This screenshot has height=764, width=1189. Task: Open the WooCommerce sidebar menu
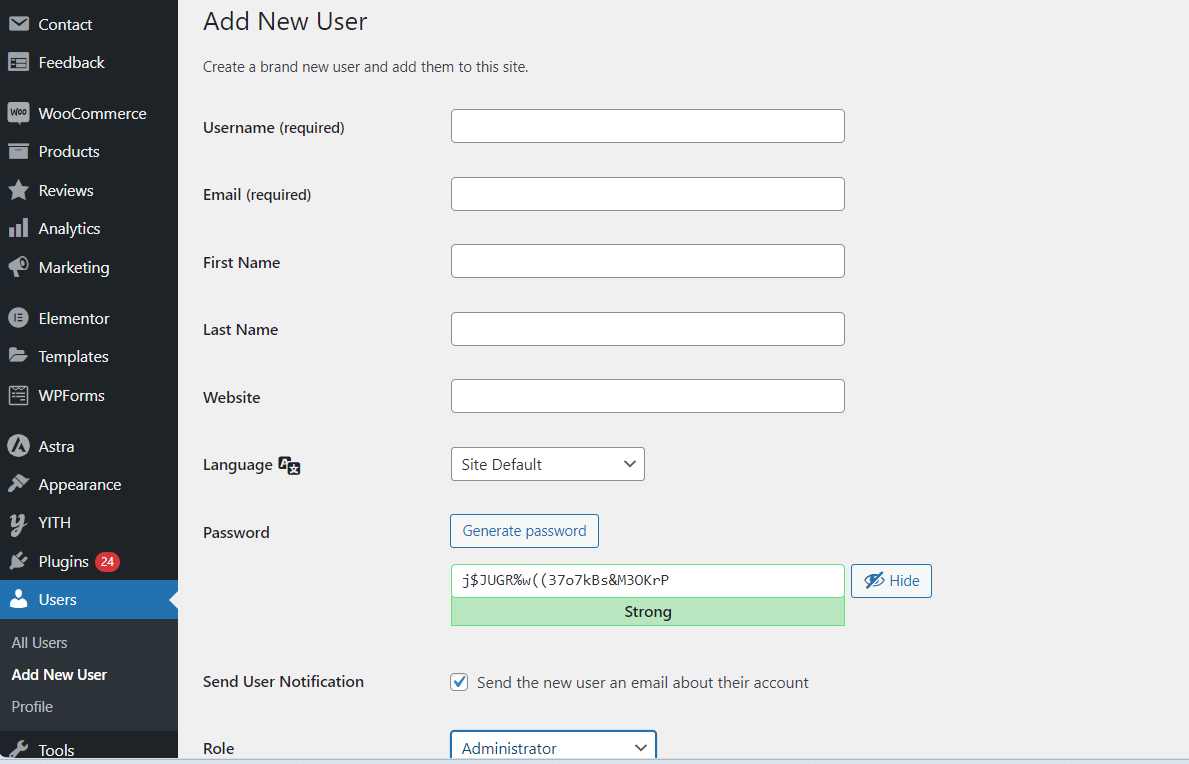(20, 113)
